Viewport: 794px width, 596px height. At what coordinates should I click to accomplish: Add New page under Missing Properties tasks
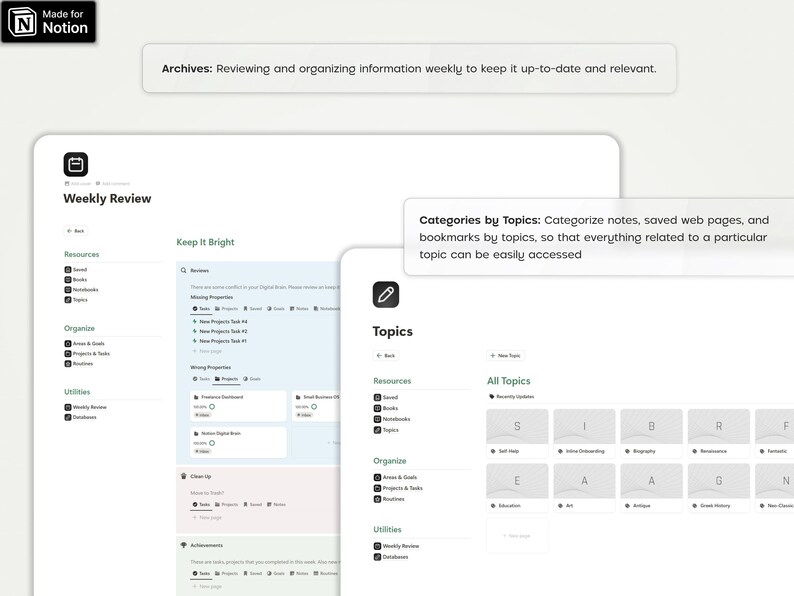tap(207, 351)
